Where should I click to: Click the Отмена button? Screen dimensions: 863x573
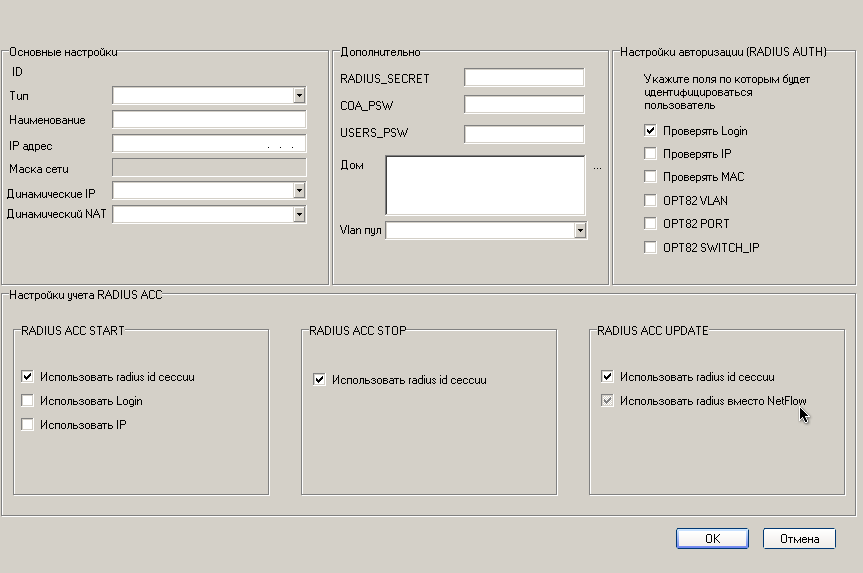tap(799, 538)
